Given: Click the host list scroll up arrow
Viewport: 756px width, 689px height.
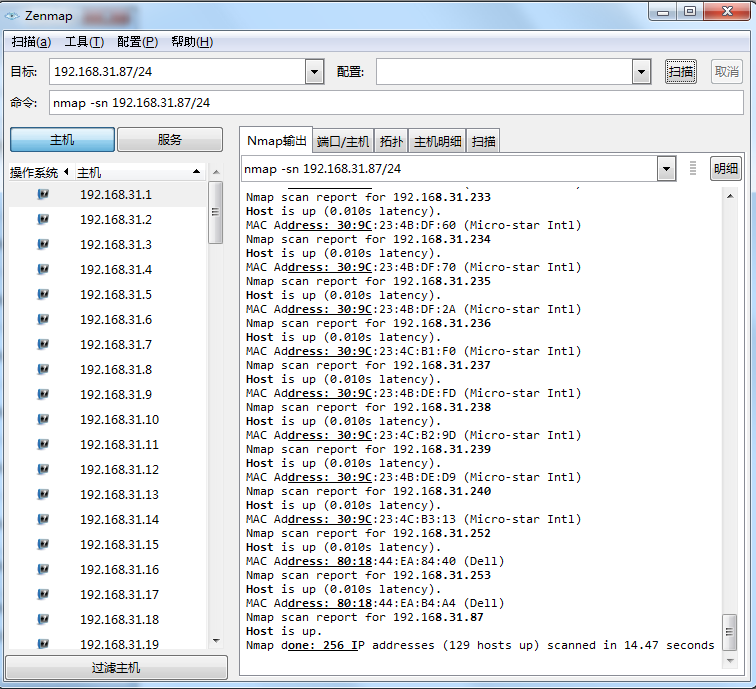Looking at the screenshot, I should click(216, 172).
